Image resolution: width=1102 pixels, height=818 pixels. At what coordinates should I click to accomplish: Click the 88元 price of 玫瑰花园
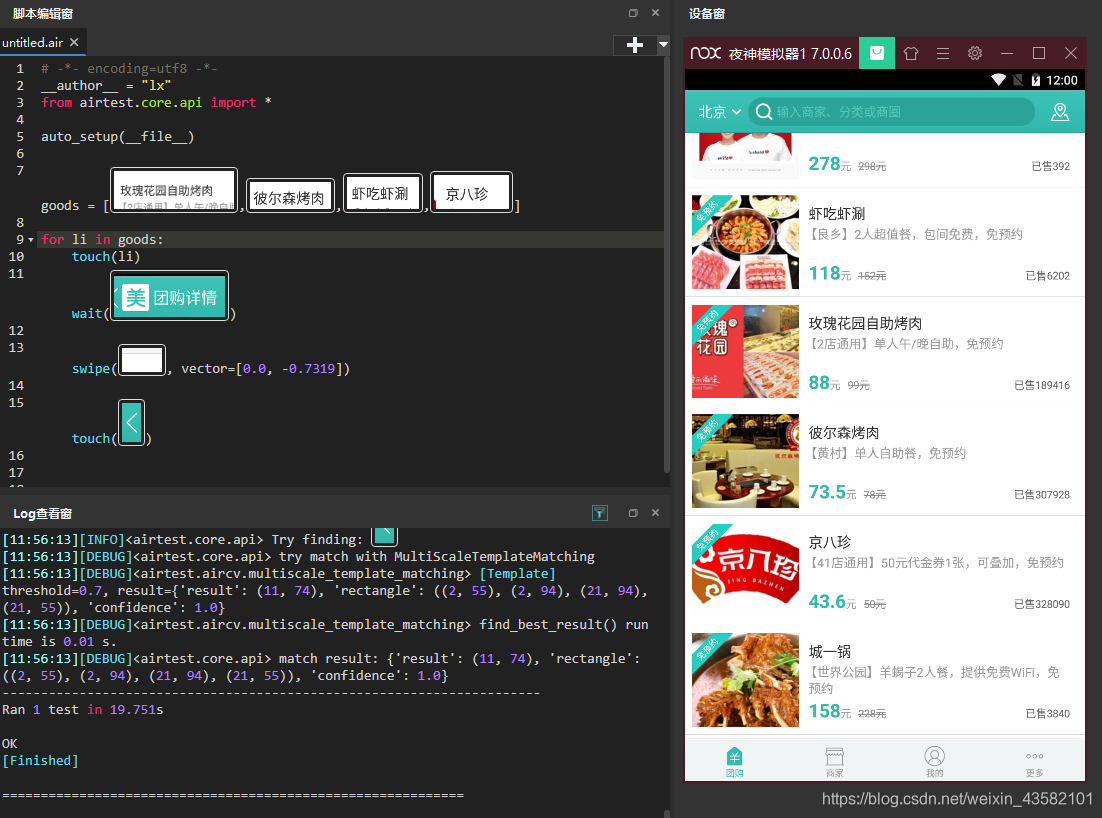point(824,383)
